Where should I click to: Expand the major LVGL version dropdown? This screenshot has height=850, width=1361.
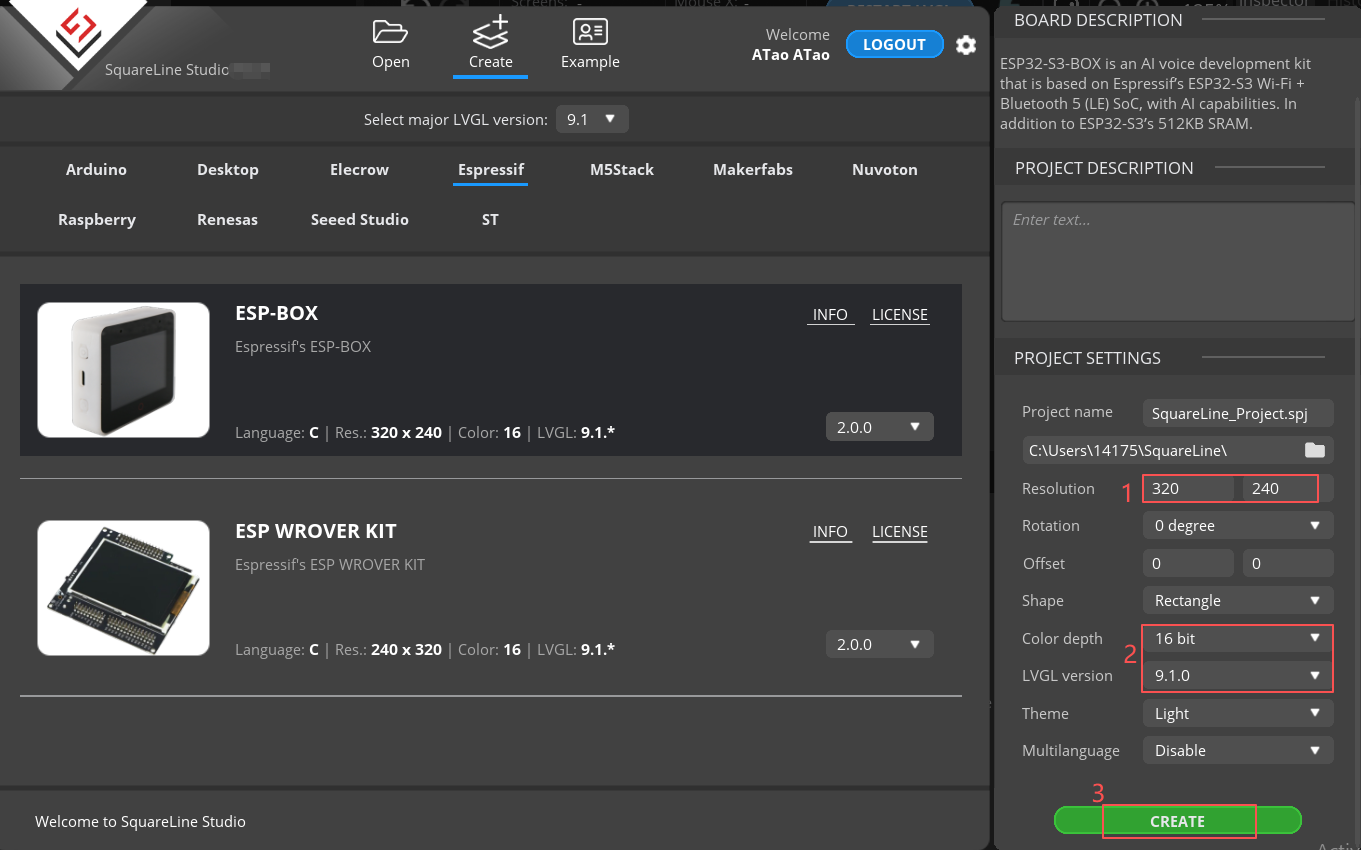(x=592, y=120)
